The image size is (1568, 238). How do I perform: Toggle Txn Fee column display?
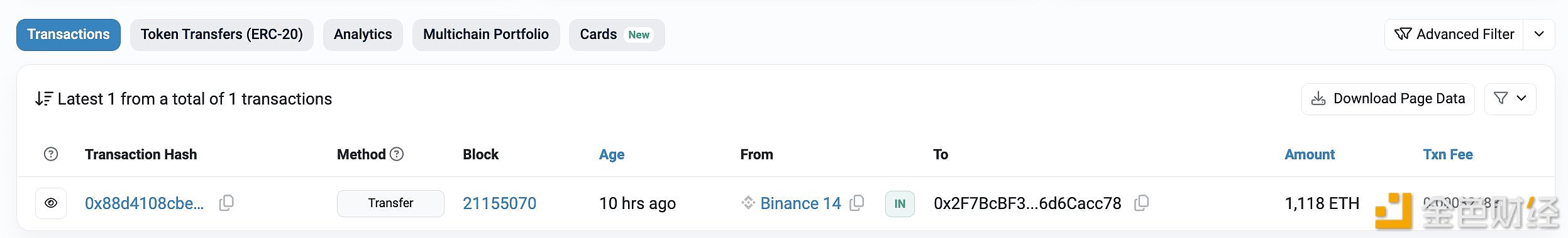(1447, 154)
